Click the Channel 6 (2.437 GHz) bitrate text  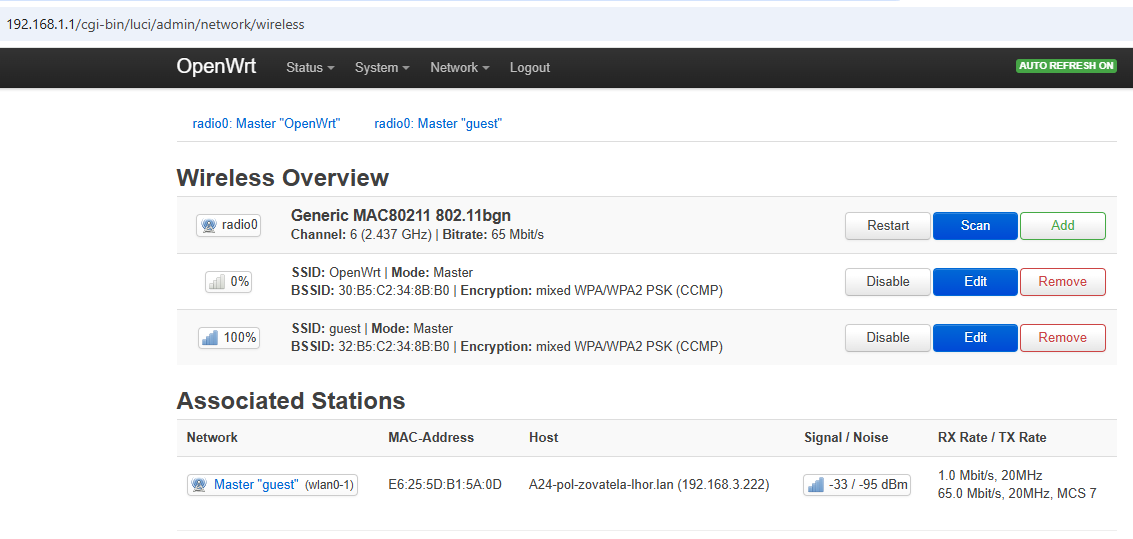(x=417, y=235)
